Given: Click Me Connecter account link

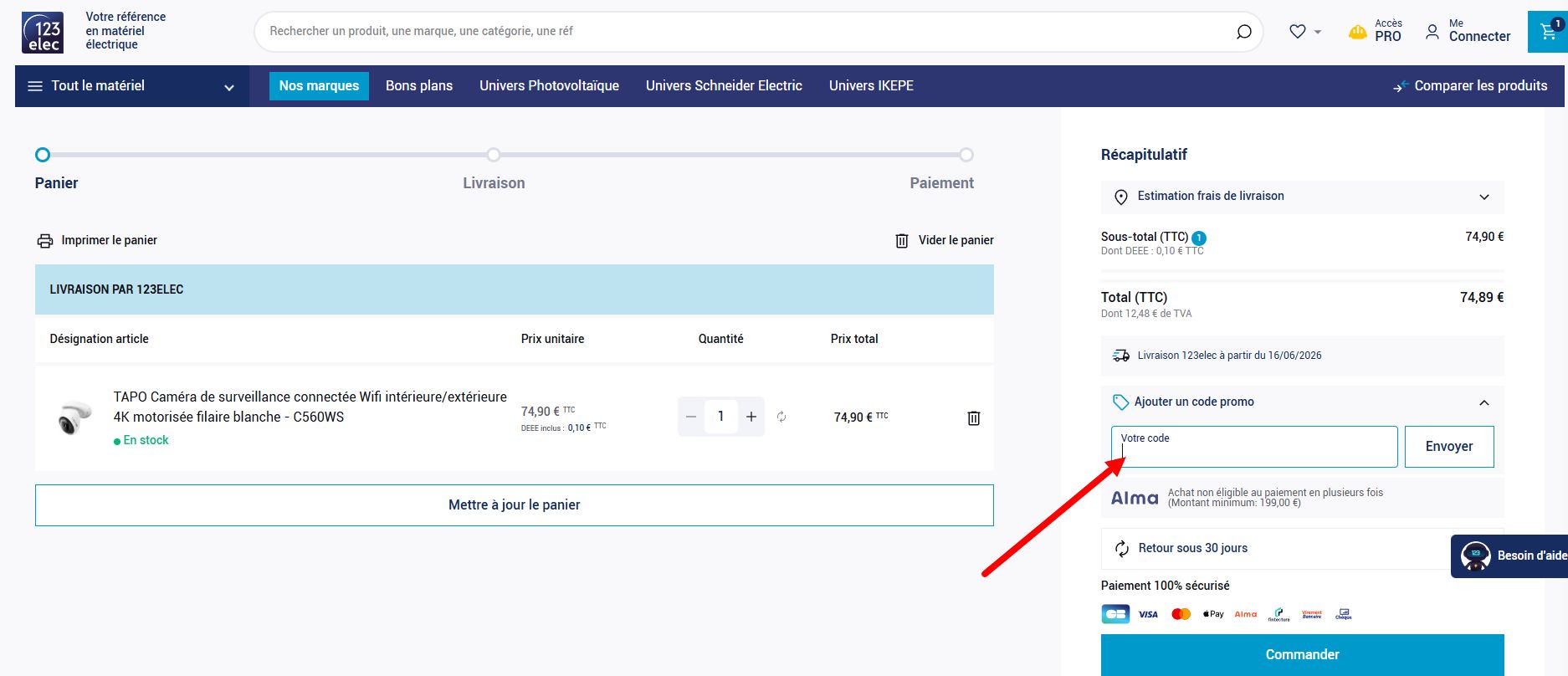Looking at the screenshot, I should click(x=1468, y=31).
